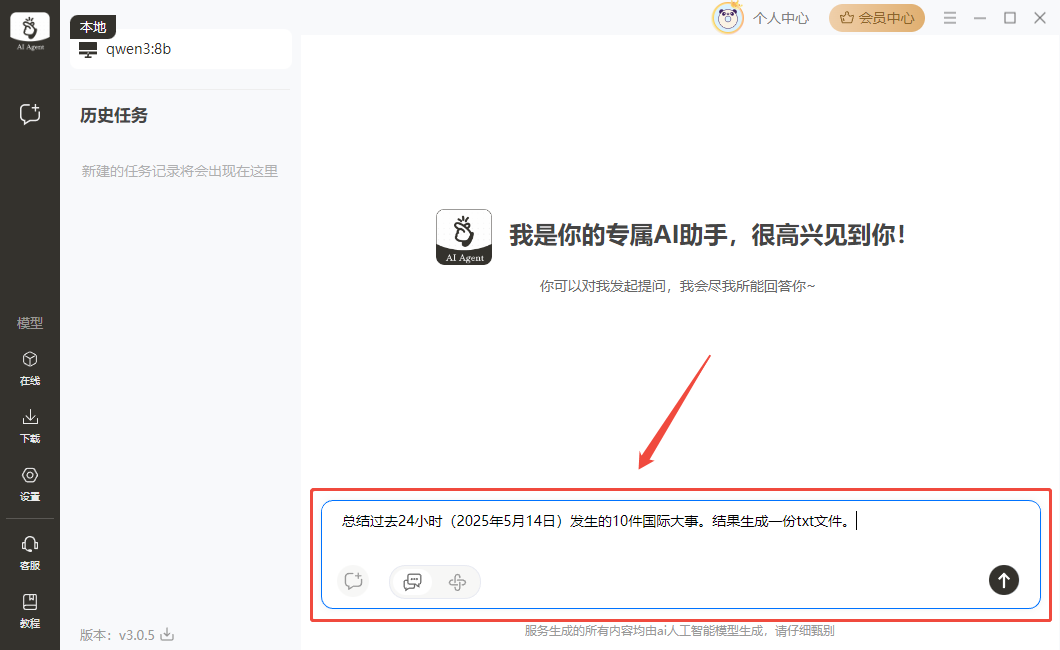Open 客服 customer service
The image size is (1060, 650).
(x=30, y=551)
